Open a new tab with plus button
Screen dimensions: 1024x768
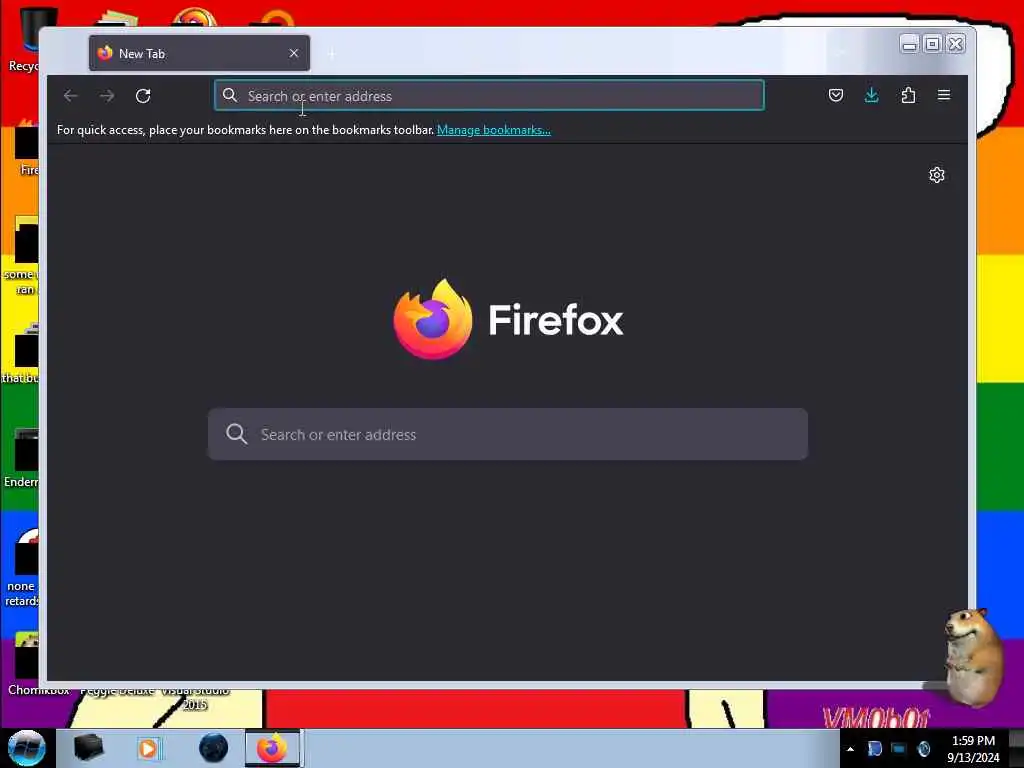(332, 54)
